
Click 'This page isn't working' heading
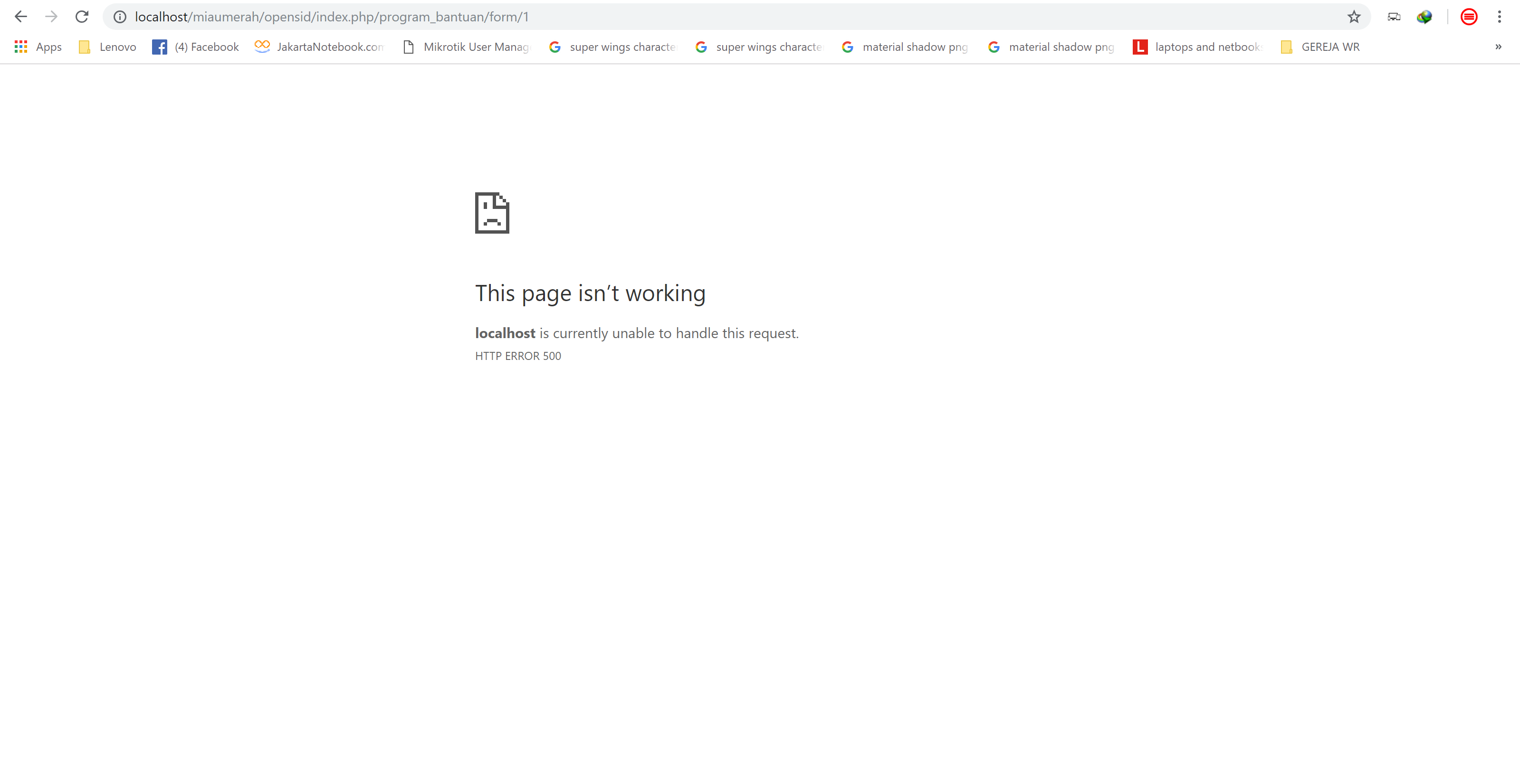590,293
